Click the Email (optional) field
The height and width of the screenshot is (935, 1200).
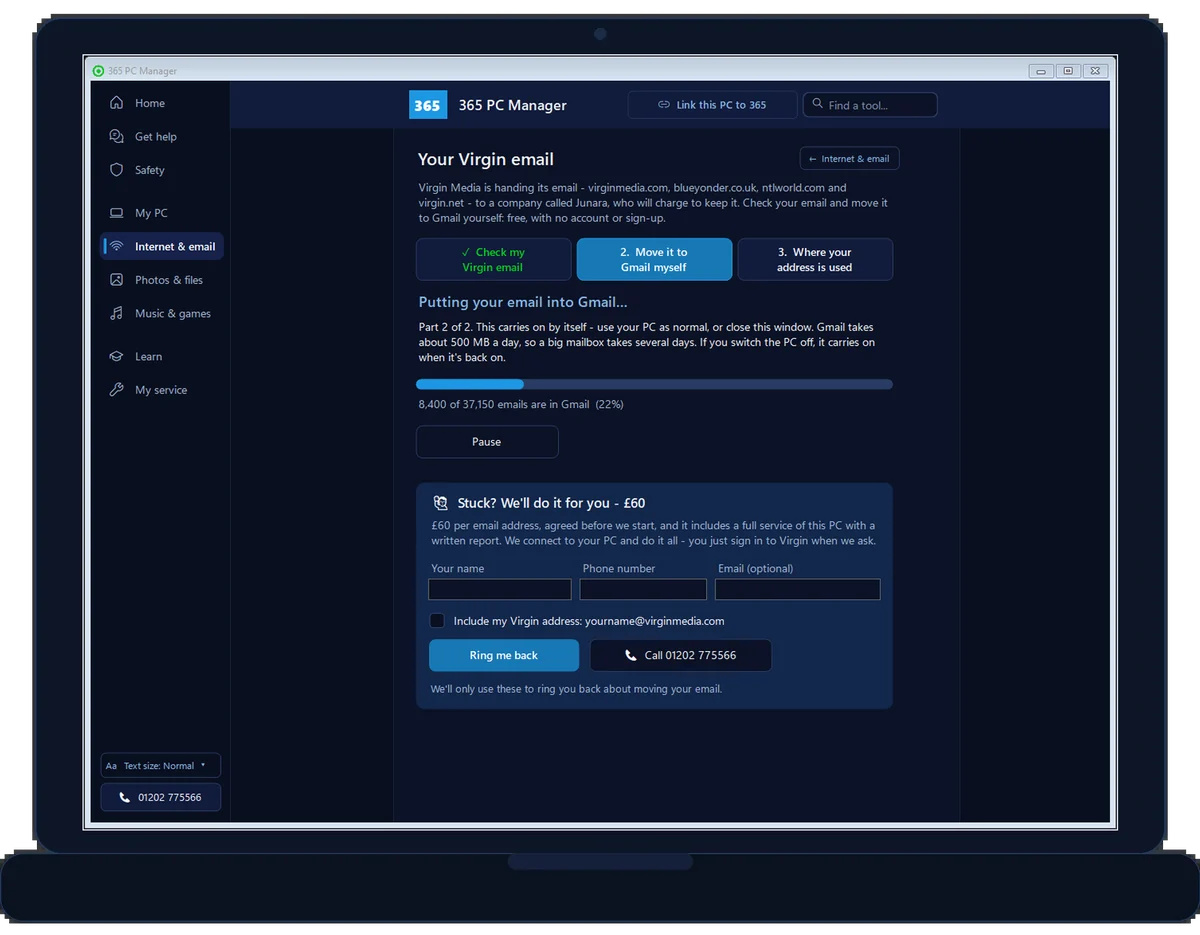[798, 589]
